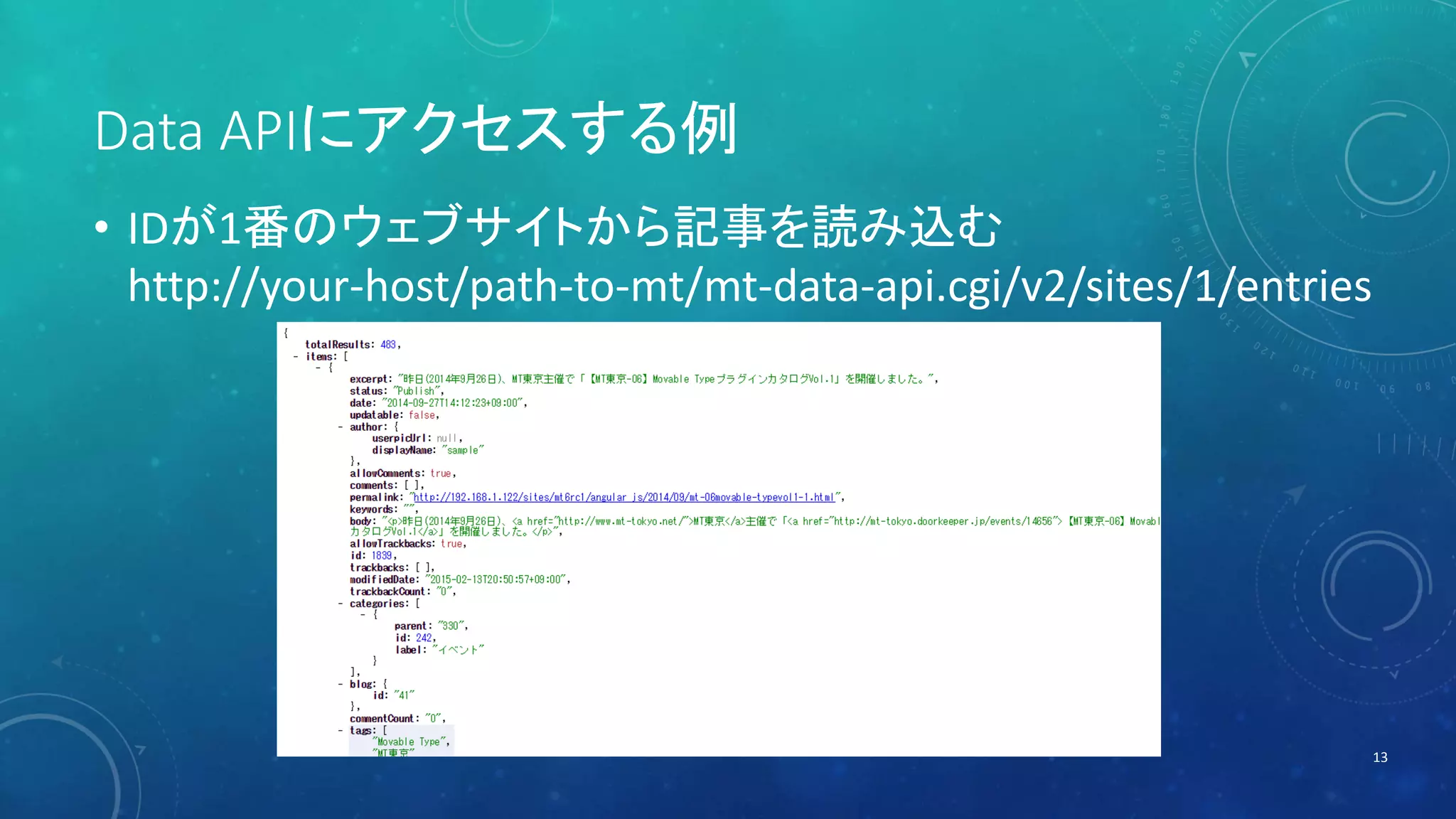This screenshot has width=1456, height=819.
Task: Collapse the author object toggle
Action: coord(341,427)
